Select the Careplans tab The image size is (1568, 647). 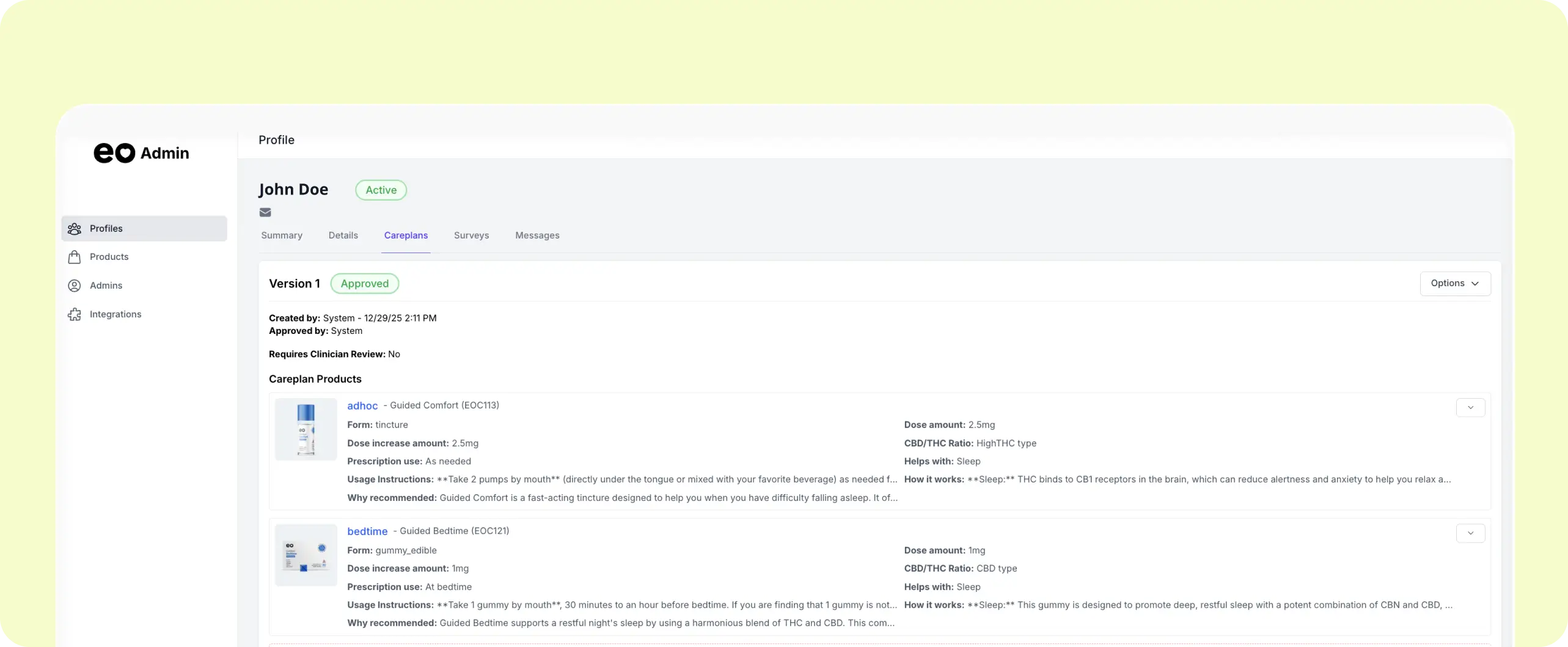(x=406, y=235)
